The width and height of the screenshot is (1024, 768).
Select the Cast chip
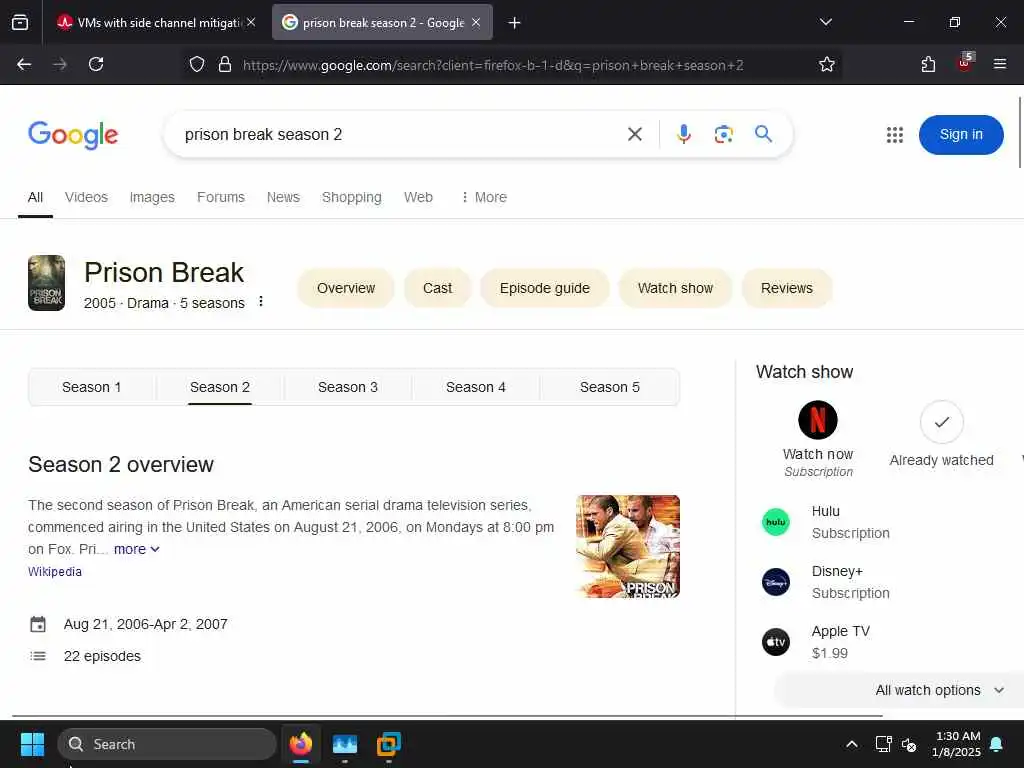(x=437, y=288)
